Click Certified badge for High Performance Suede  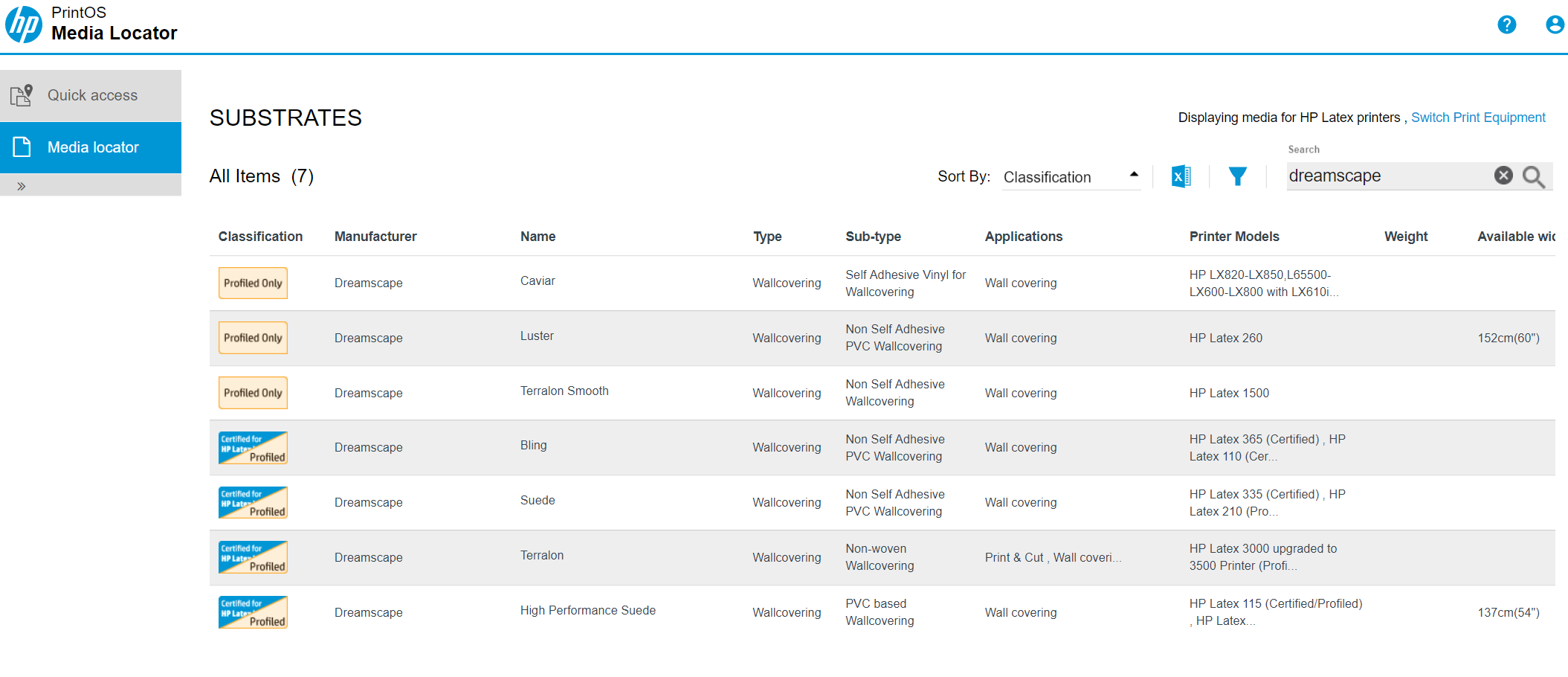[253, 612]
